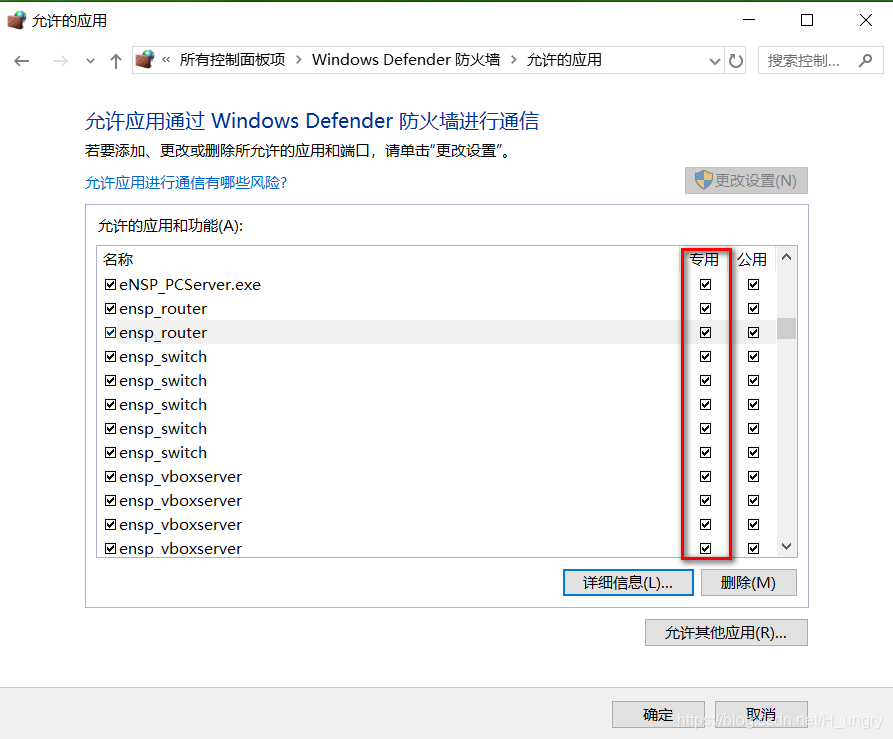This screenshot has width=893, height=739.
Task: Navigate to Windows Defender 防火墙 breadcrumb
Action: (x=406, y=60)
